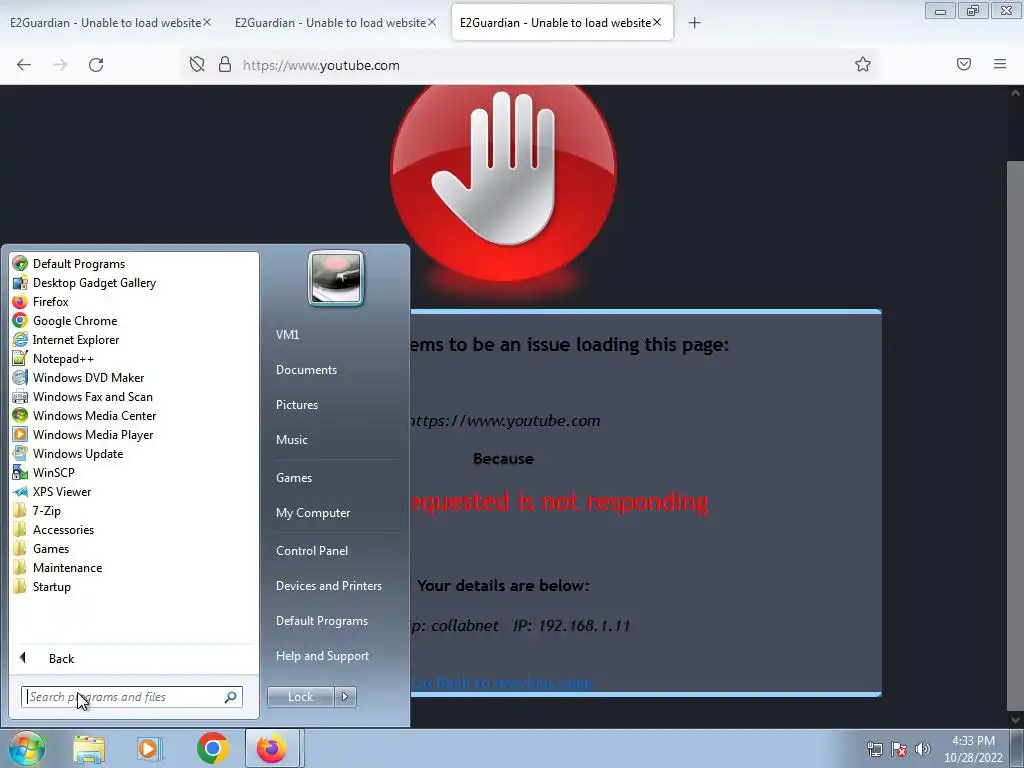Open Music from the Start menu

point(291,440)
